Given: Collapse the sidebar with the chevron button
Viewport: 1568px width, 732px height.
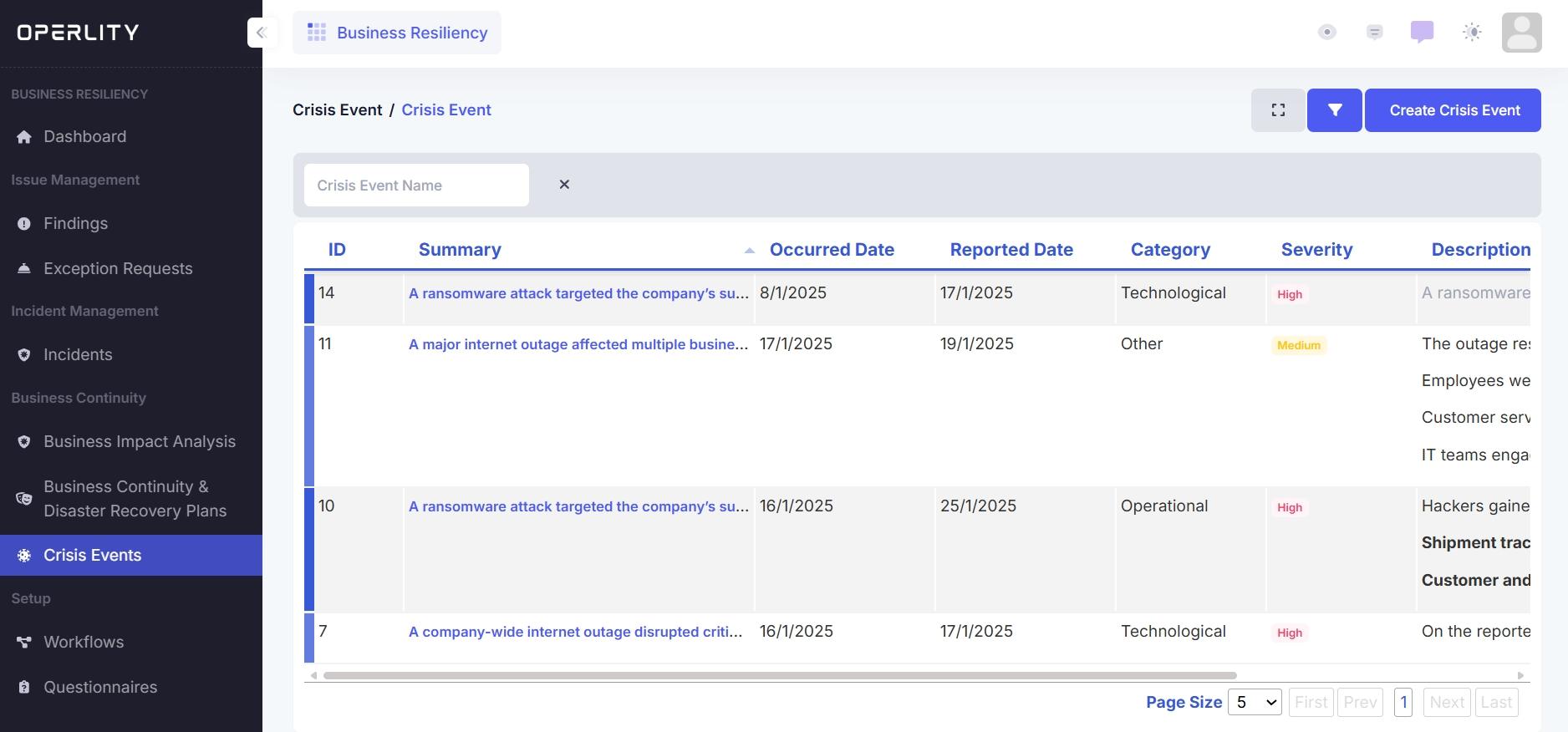Looking at the screenshot, I should click(x=262, y=33).
